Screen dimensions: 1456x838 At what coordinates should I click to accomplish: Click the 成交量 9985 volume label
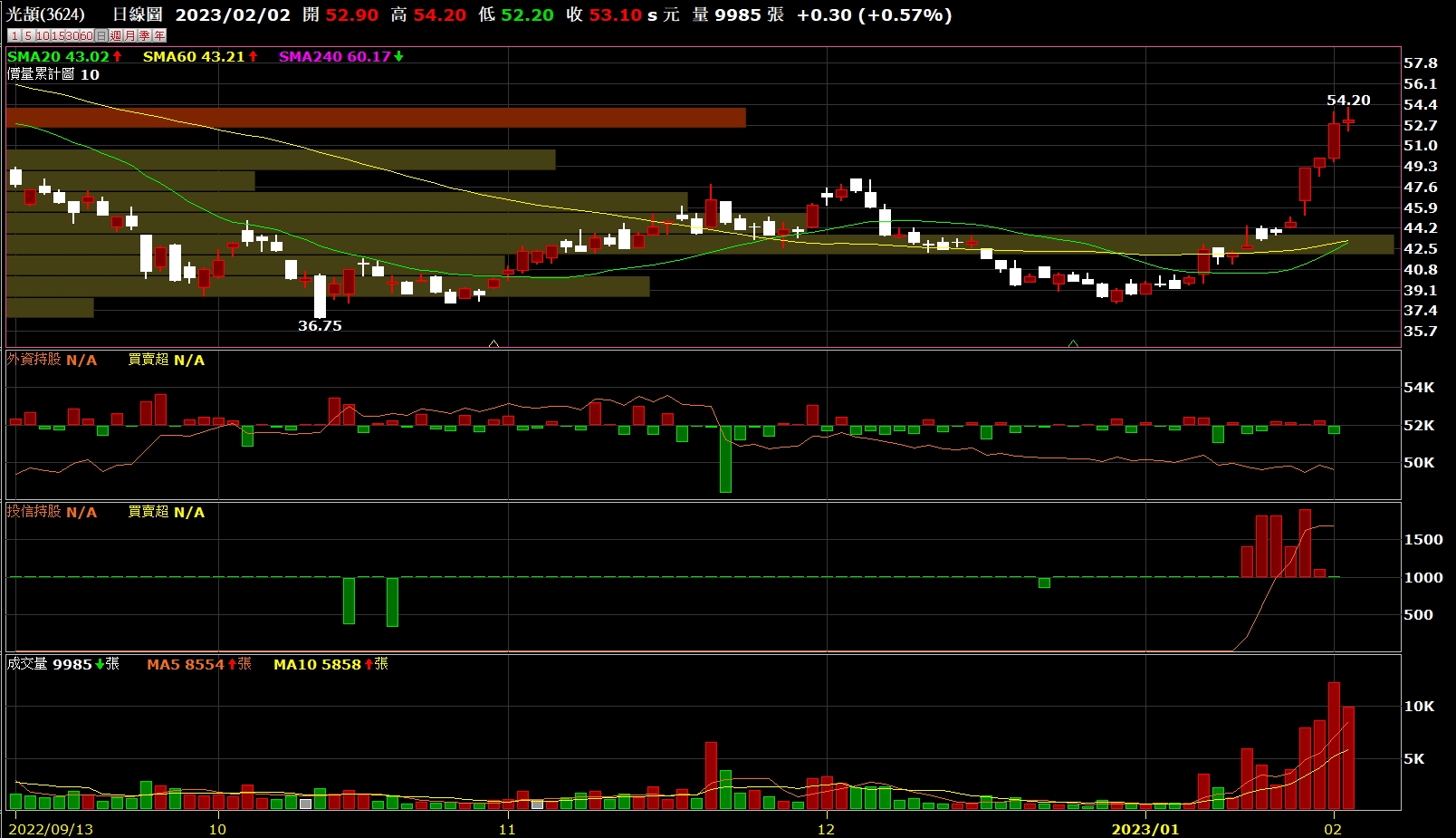[x=50, y=664]
